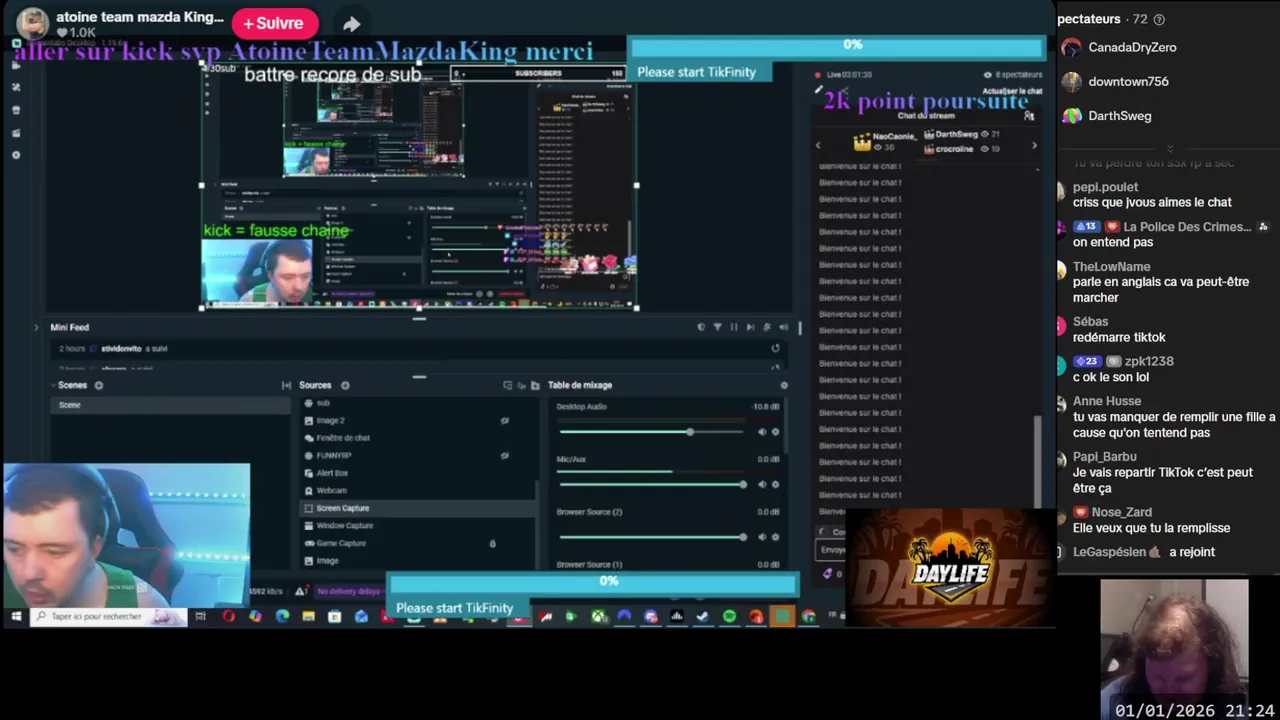Adjust Browser Source (2) volume slider

pos(651,537)
